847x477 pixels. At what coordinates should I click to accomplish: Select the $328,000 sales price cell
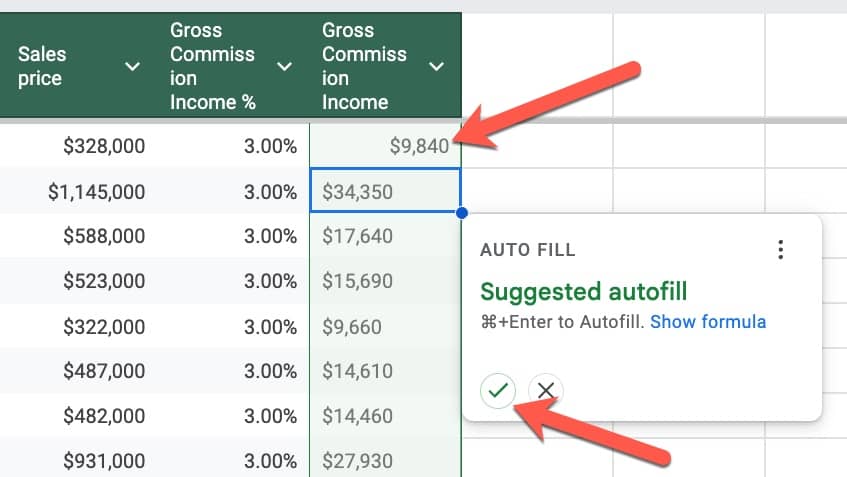[x=79, y=146]
